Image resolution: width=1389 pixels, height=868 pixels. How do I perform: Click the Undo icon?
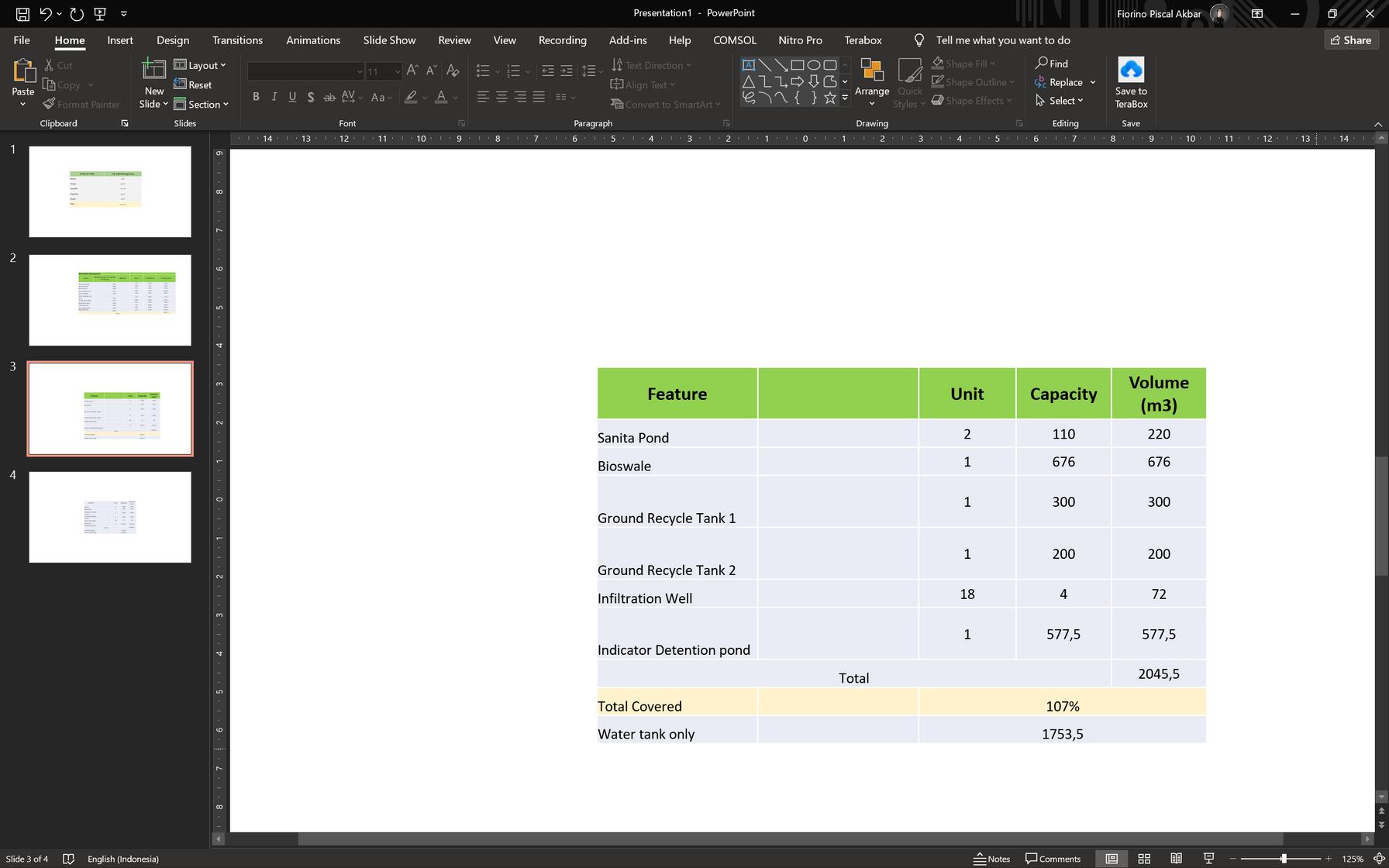(46, 13)
